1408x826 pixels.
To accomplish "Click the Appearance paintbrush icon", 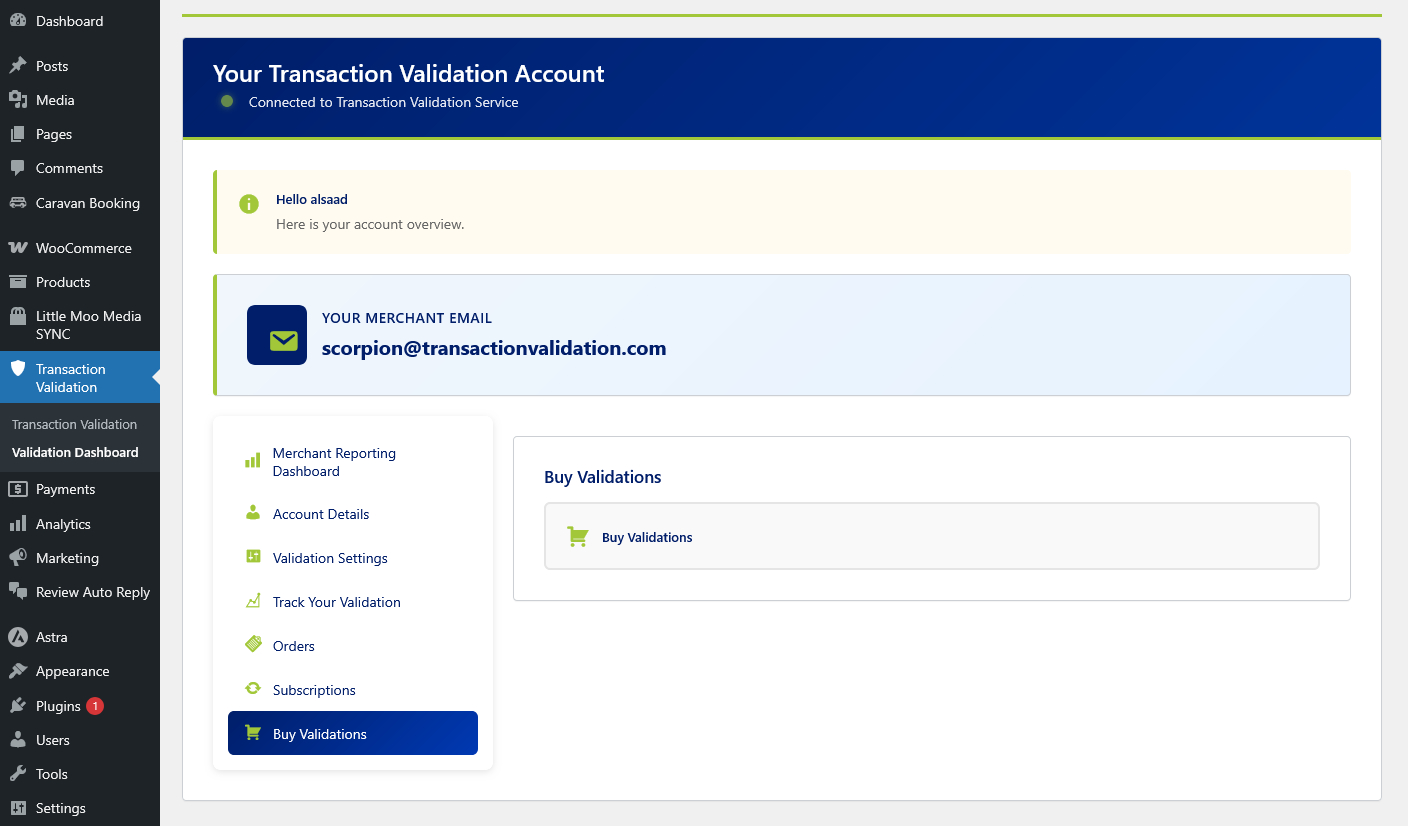I will [18, 671].
